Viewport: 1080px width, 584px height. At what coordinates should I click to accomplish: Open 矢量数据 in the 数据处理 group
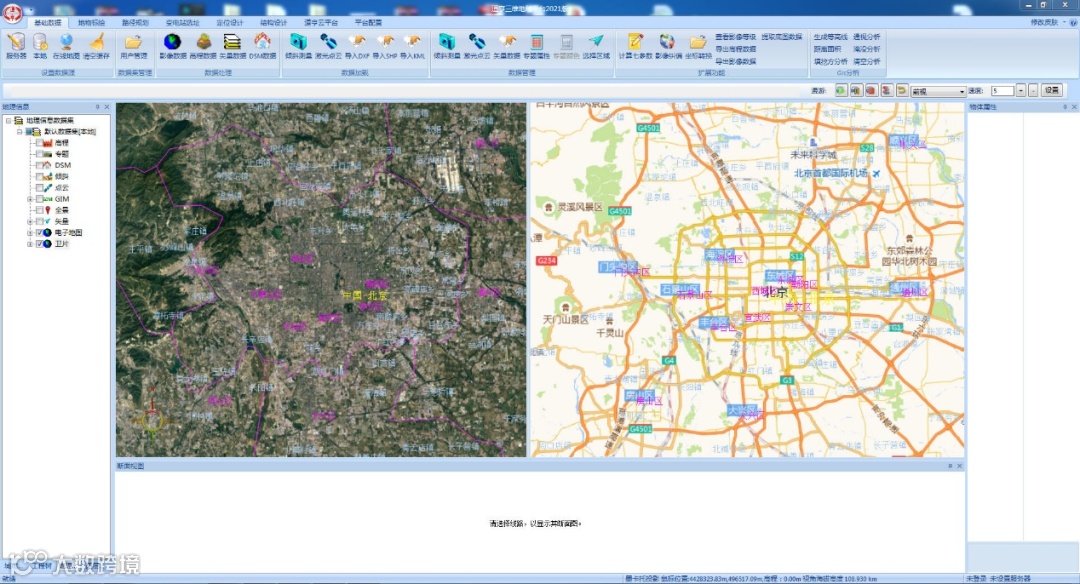[232, 46]
